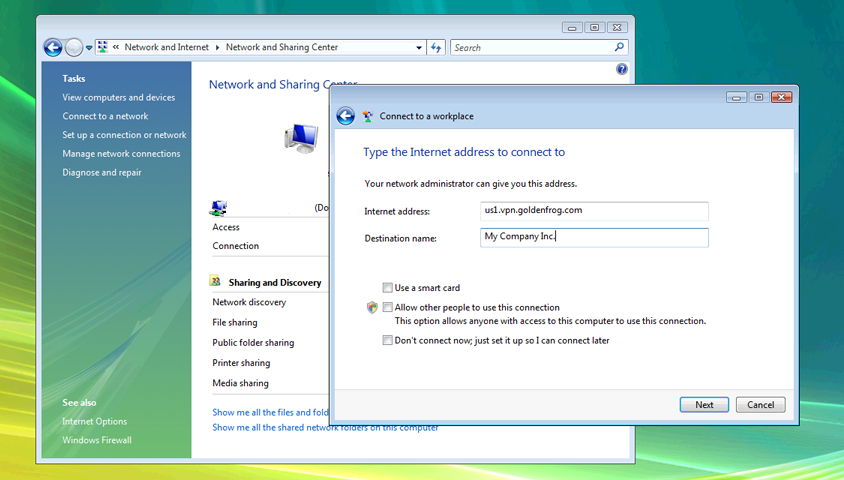Open the Manage network connections link

click(x=121, y=154)
